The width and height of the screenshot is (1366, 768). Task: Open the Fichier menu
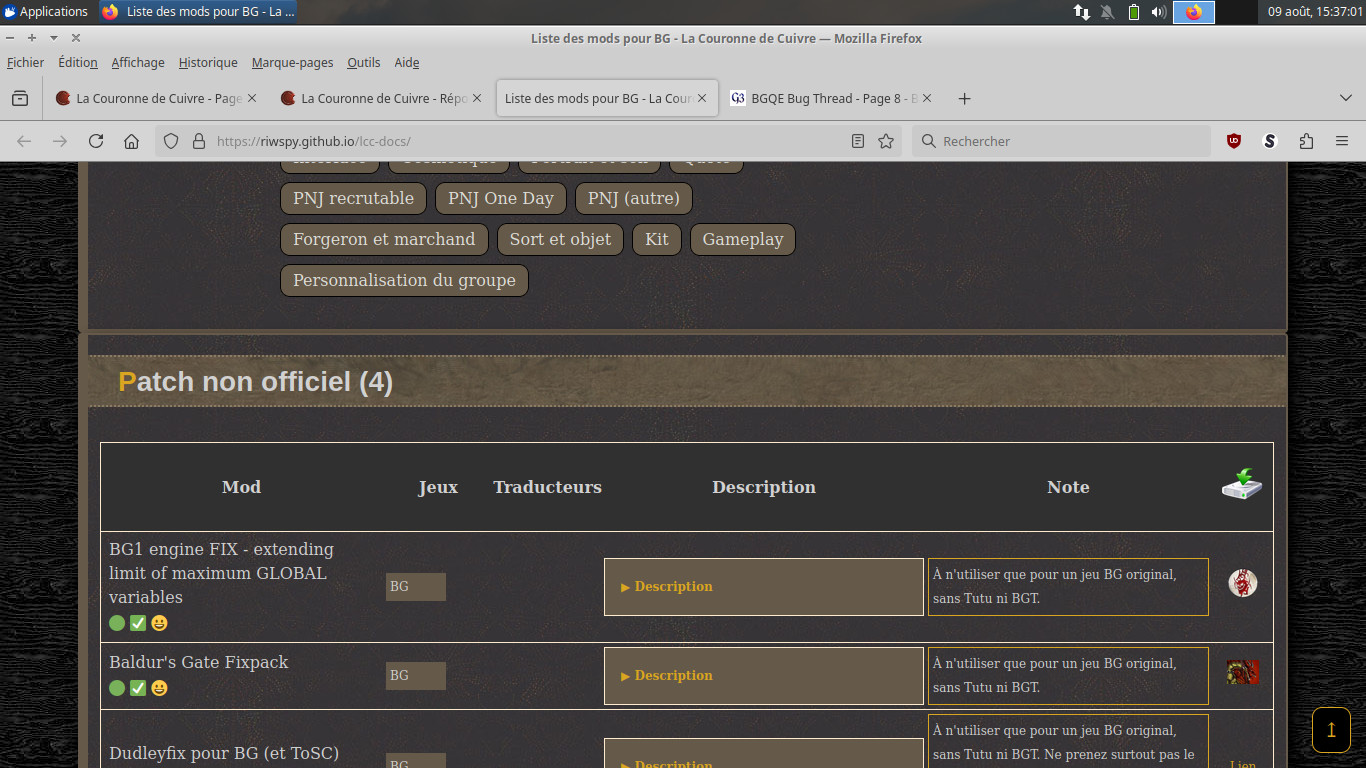point(25,62)
